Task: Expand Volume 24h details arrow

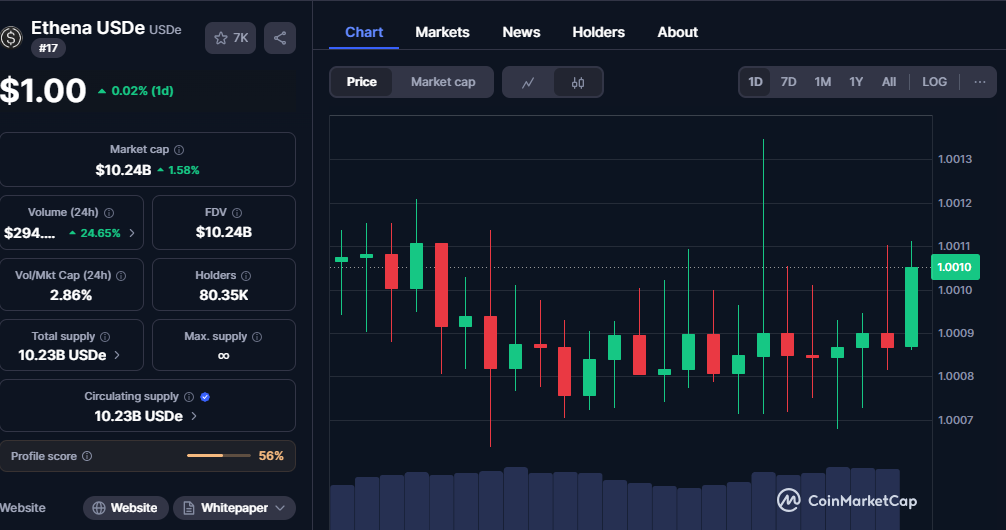Action: click(x=132, y=233)
